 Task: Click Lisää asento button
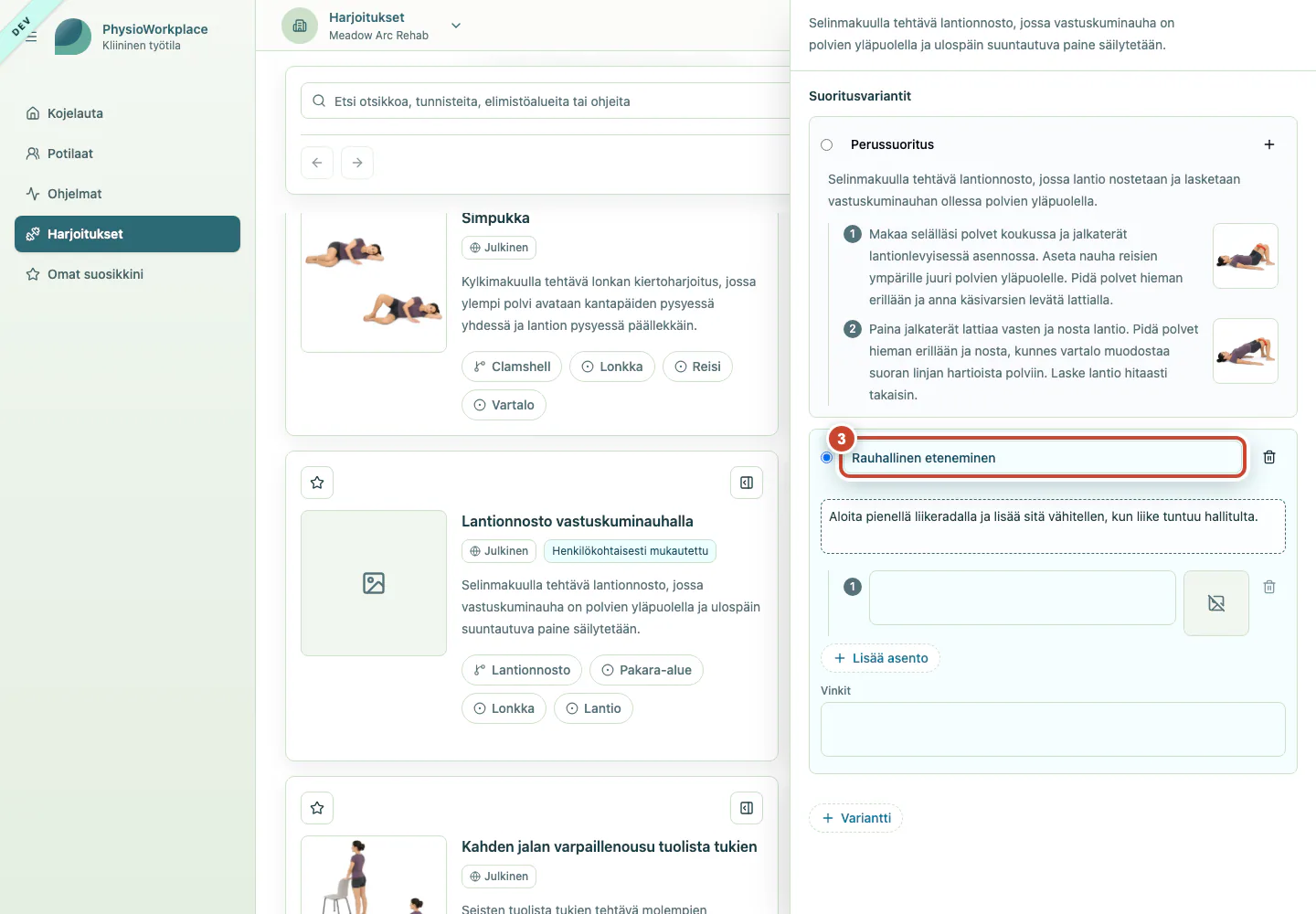[881, 658]
